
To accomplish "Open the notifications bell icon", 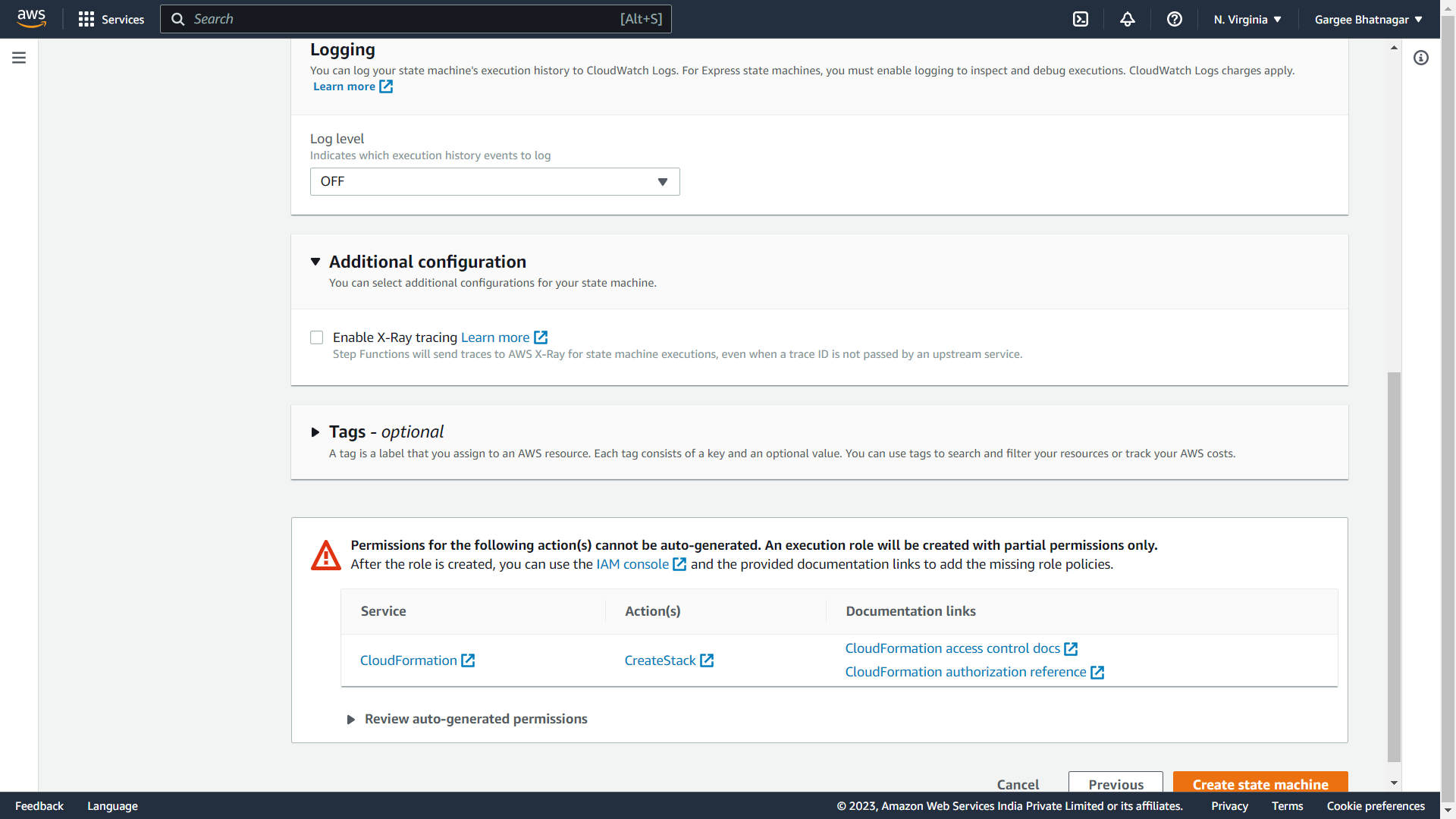I will pos(1128,19).
